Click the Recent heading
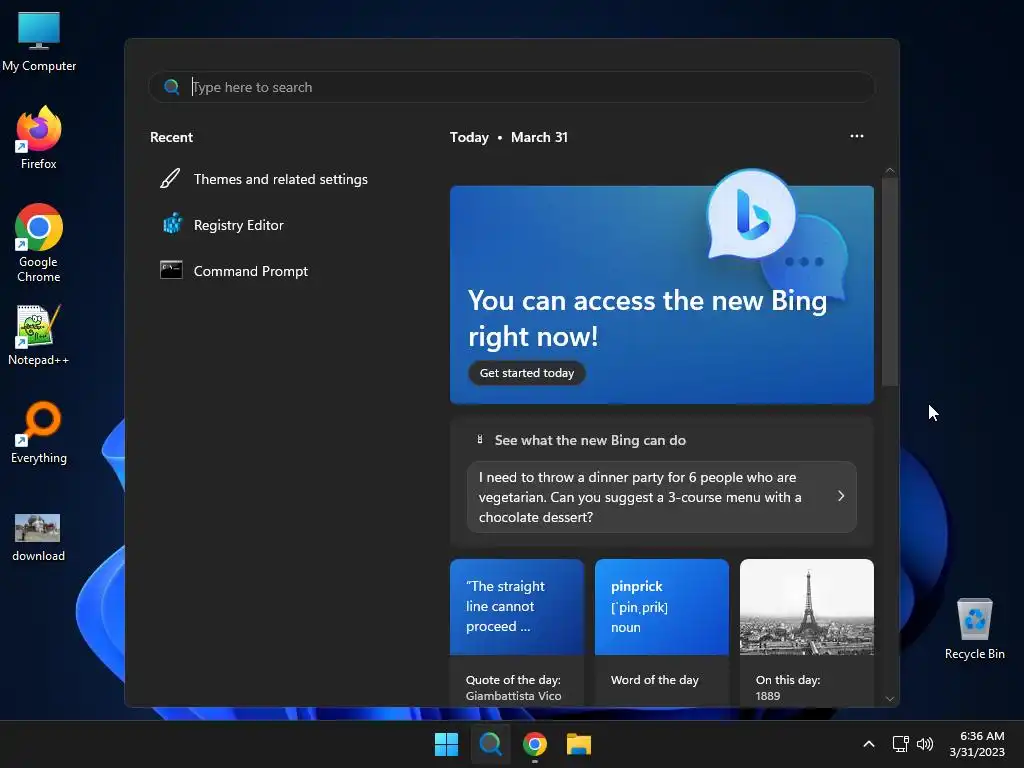The width and height of the screenshot is (1024, 768). (x=171, y=137)
